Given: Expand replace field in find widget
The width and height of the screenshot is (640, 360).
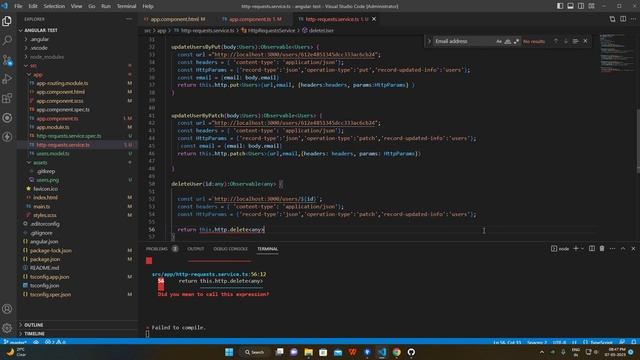Looking at the screenshot, I should coord(429,41).
